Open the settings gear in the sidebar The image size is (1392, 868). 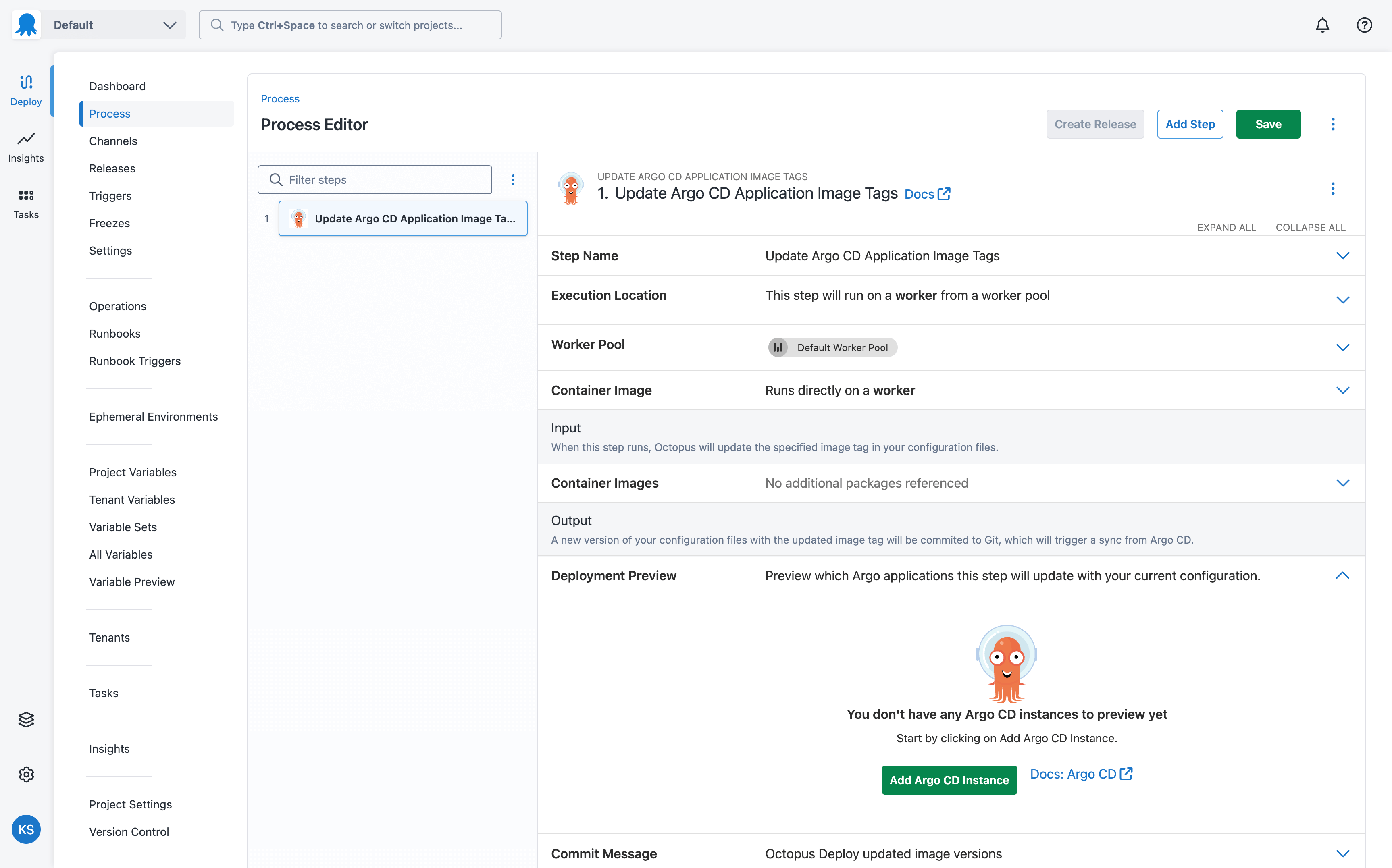click(26, 775)
